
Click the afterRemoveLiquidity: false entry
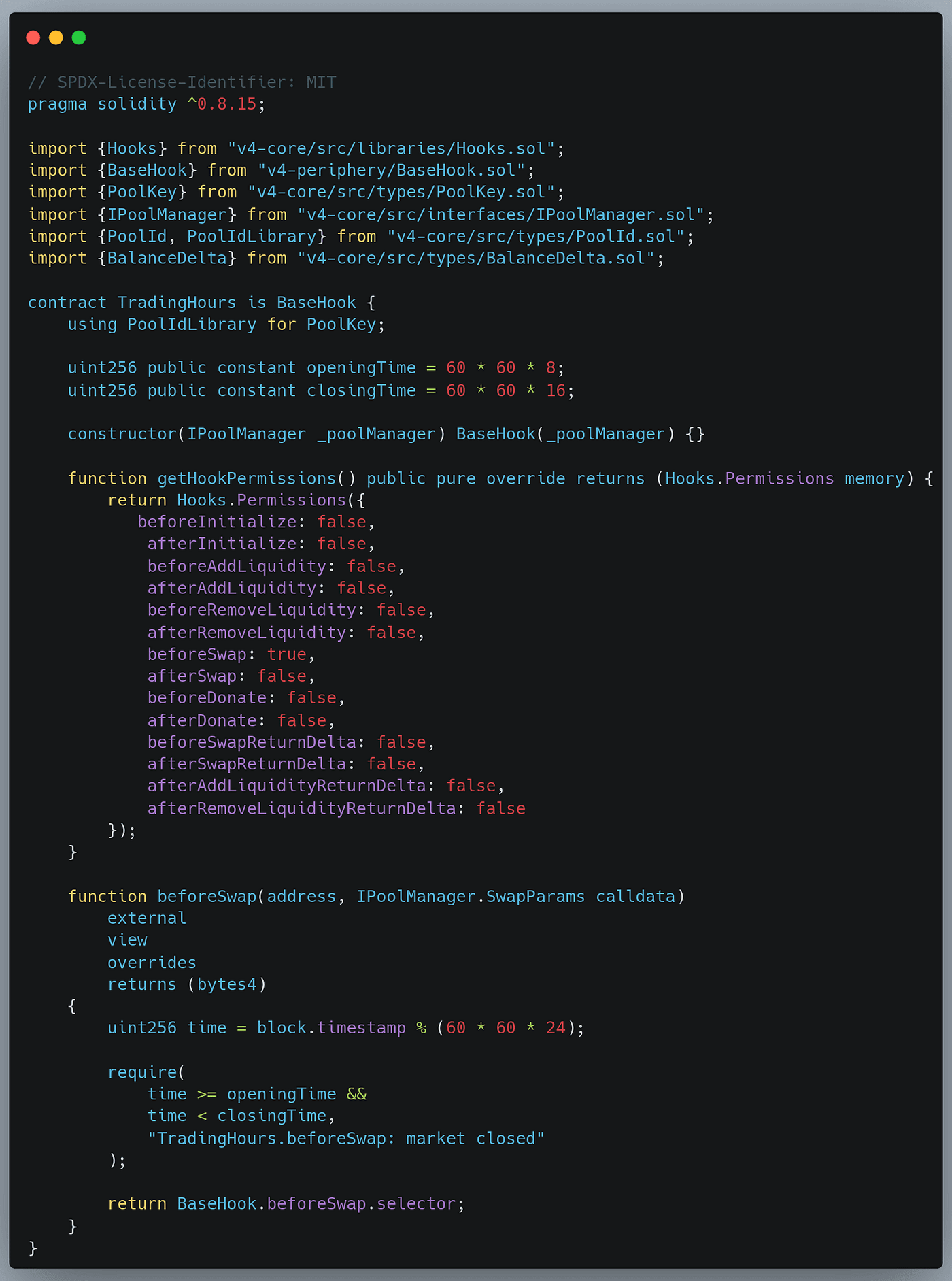pos(286,633)
